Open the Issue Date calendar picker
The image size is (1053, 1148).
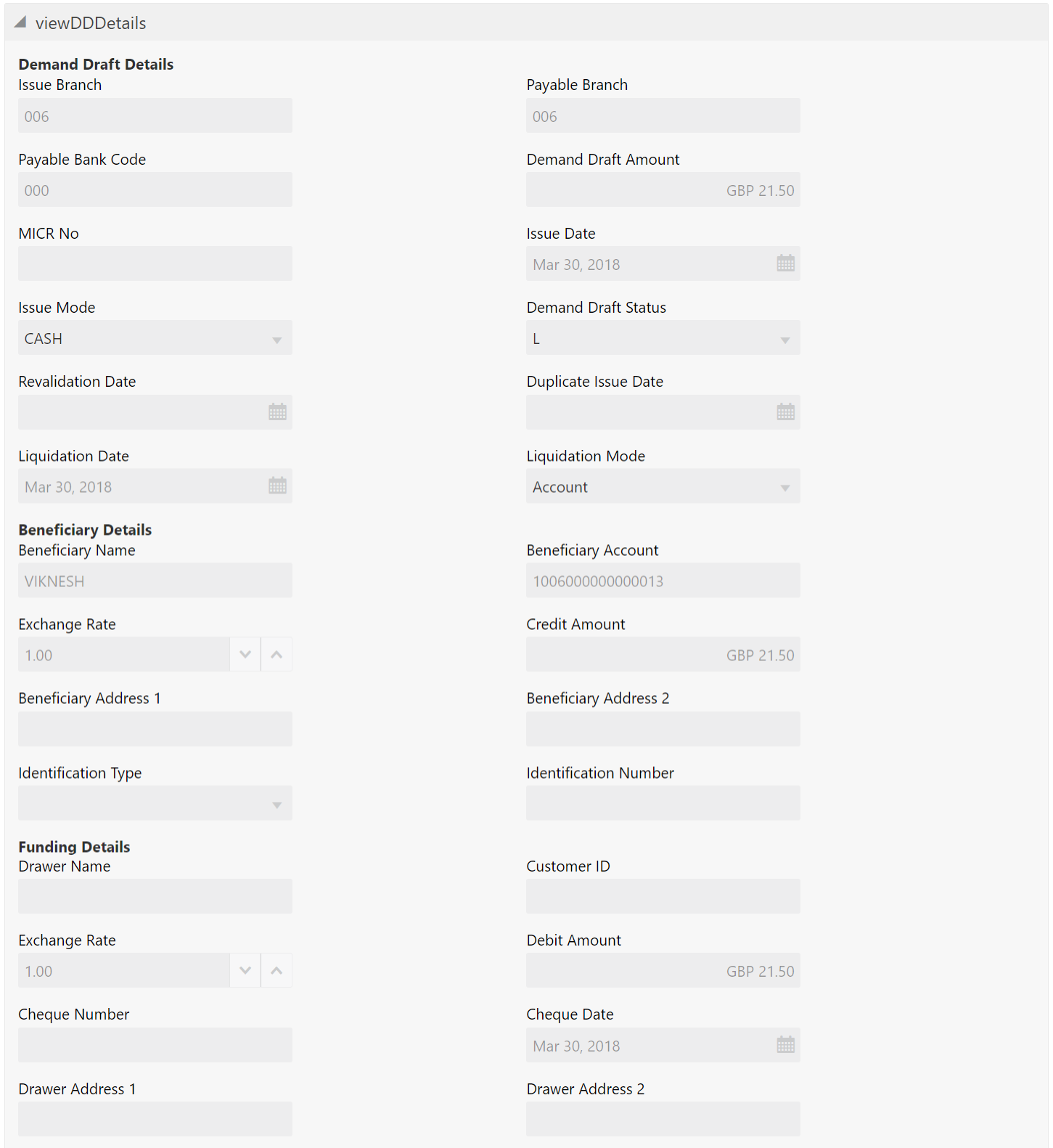tap(785, 263)
